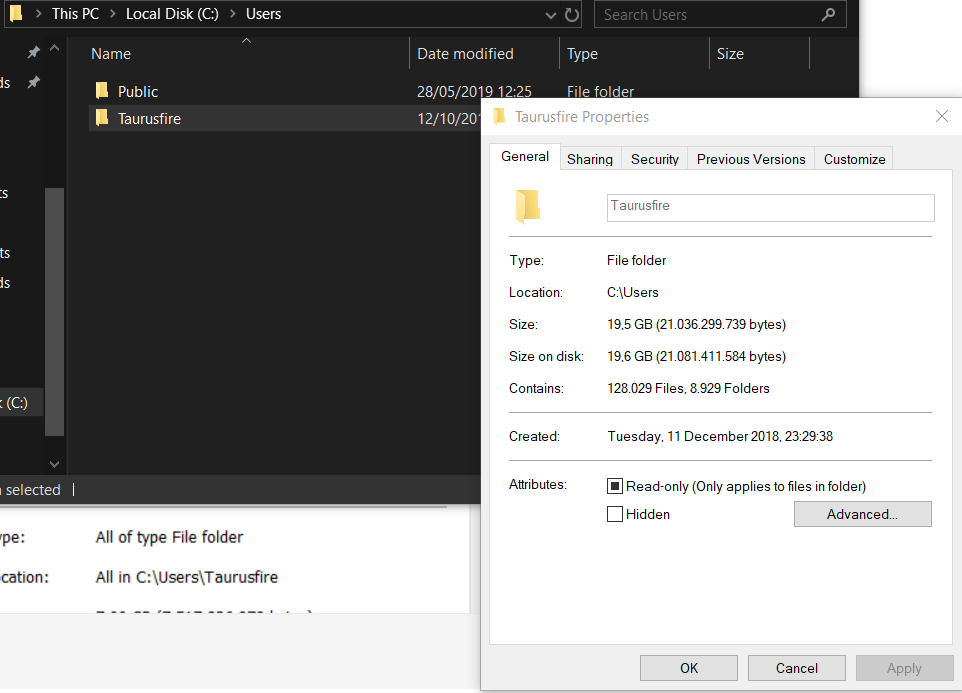Click the Created date value text
Screen dimensions: 962x693
point(720,436)
